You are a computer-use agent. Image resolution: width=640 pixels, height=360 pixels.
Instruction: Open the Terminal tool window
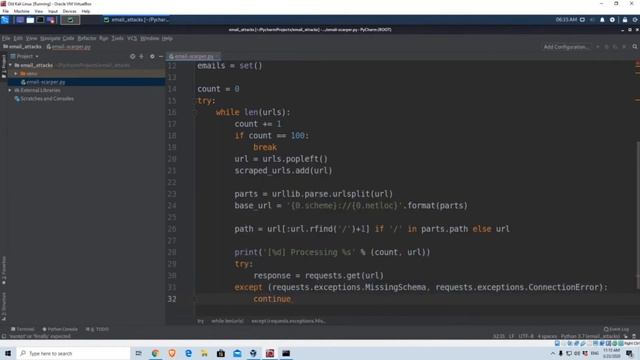(x=23, y=329)
